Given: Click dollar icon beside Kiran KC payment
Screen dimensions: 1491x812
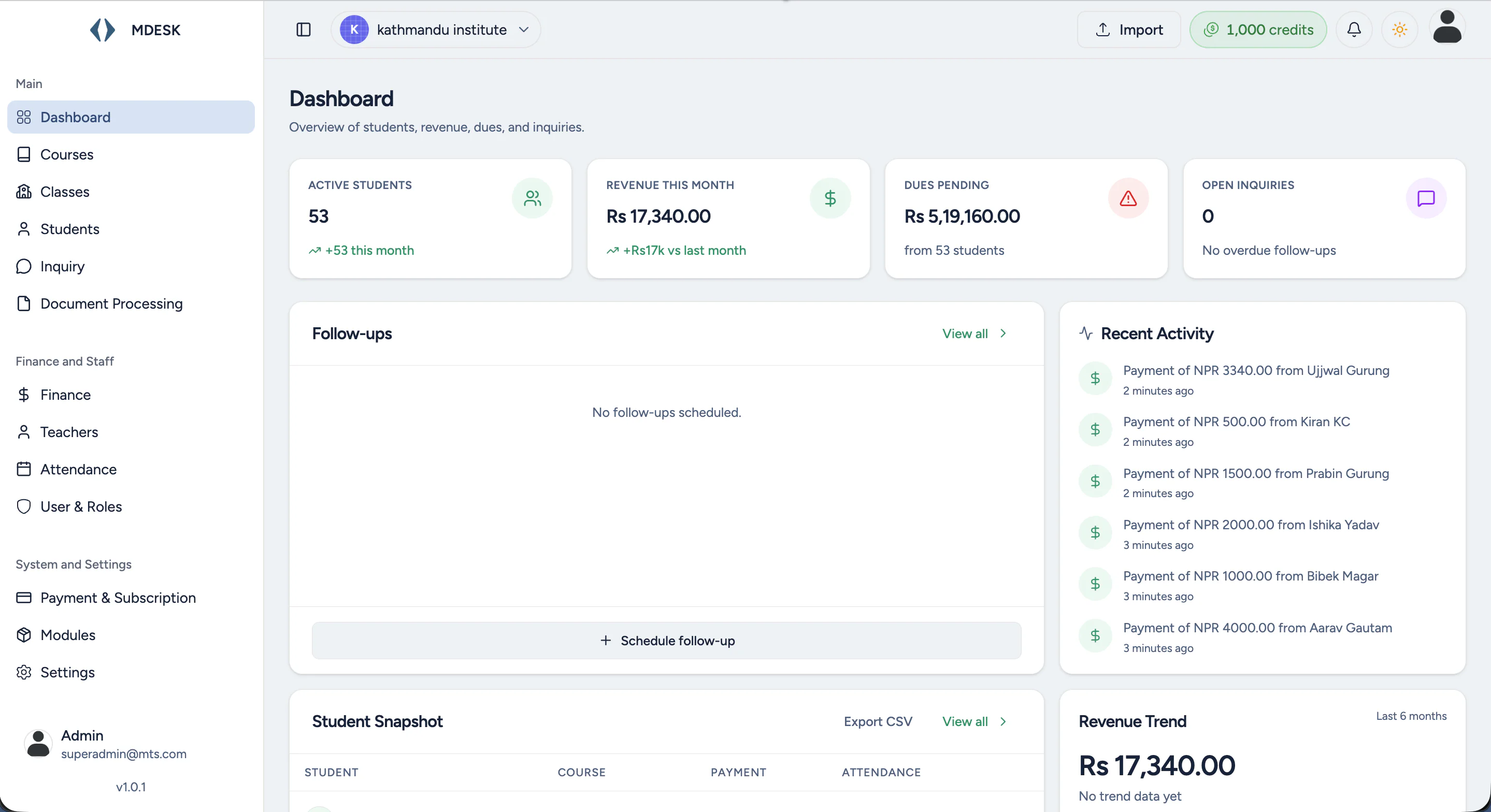Looking at the screenshot, I should pyautogui.click(x=1095, y=429).
